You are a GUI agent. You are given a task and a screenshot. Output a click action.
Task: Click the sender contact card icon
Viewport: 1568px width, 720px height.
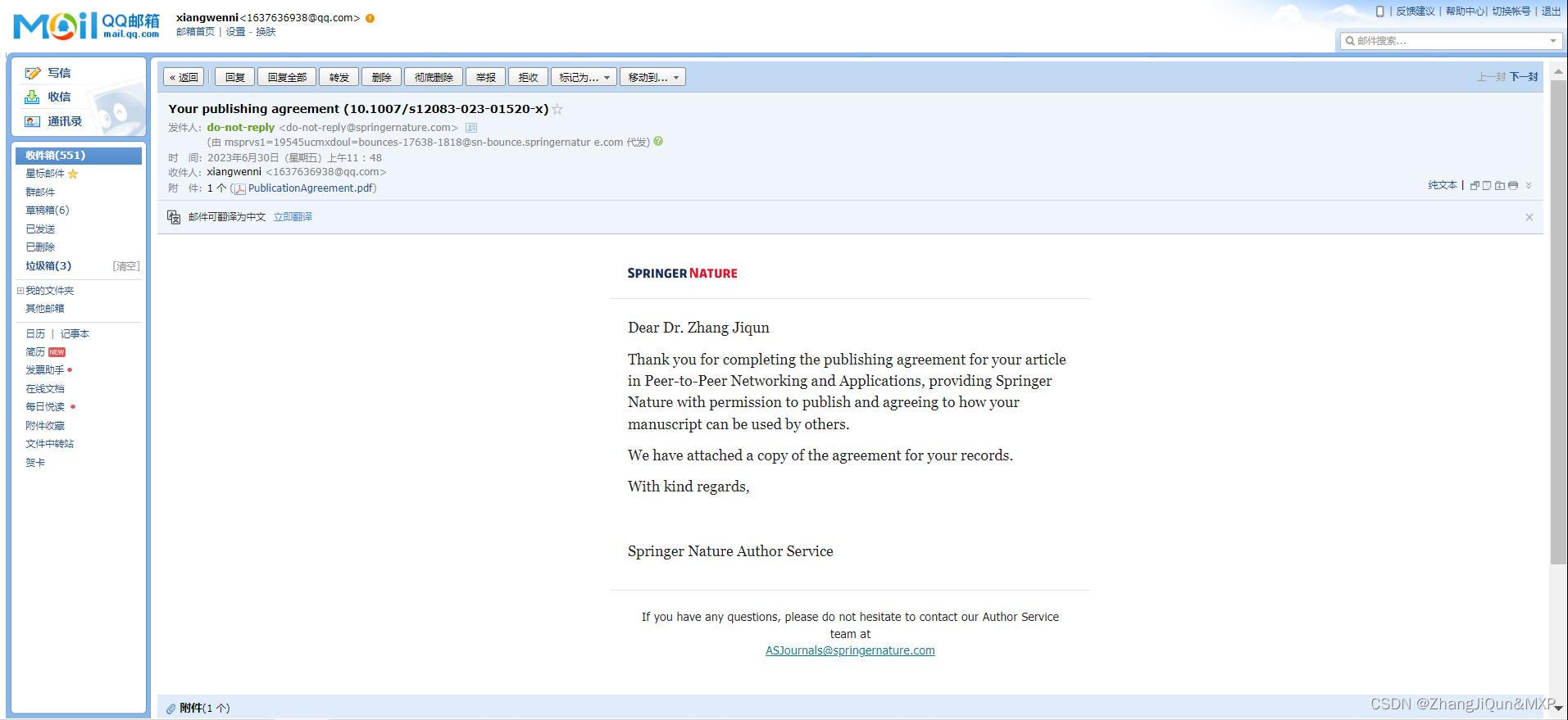pos(471,128)
